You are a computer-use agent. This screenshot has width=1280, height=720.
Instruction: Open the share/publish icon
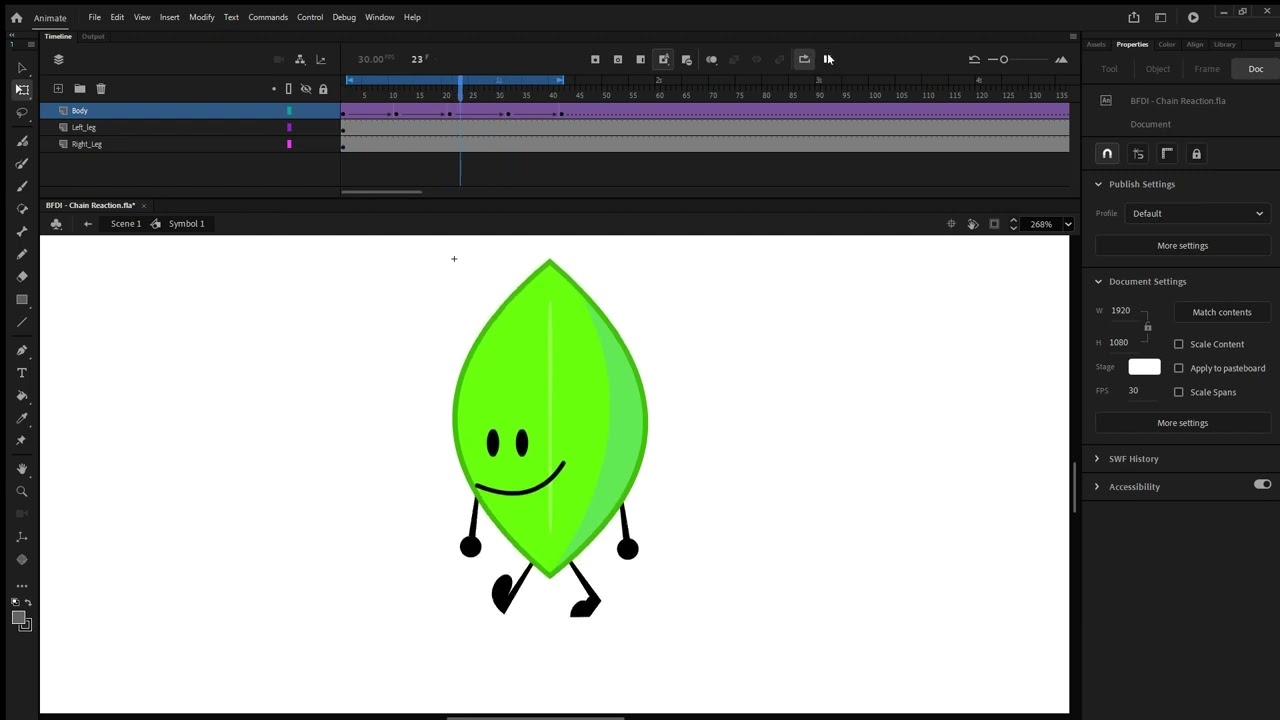(1134, 17)
